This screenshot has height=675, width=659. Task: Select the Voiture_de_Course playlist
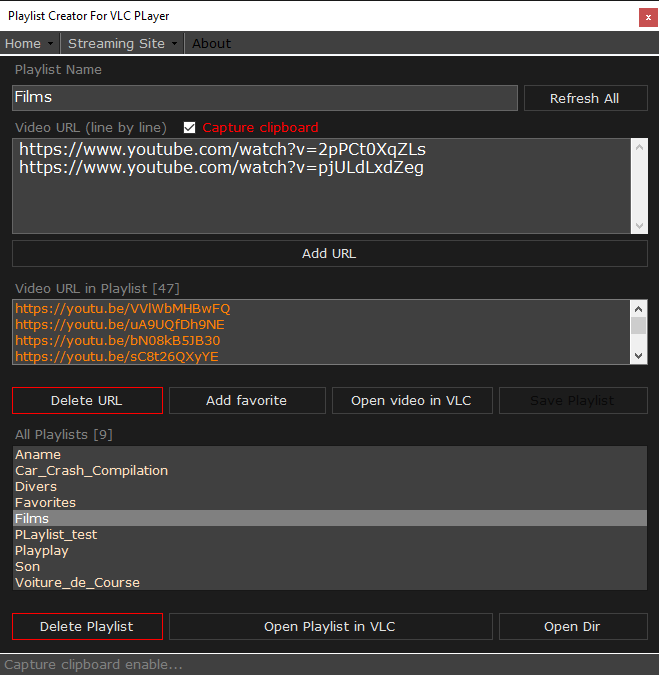coord(330,582)
